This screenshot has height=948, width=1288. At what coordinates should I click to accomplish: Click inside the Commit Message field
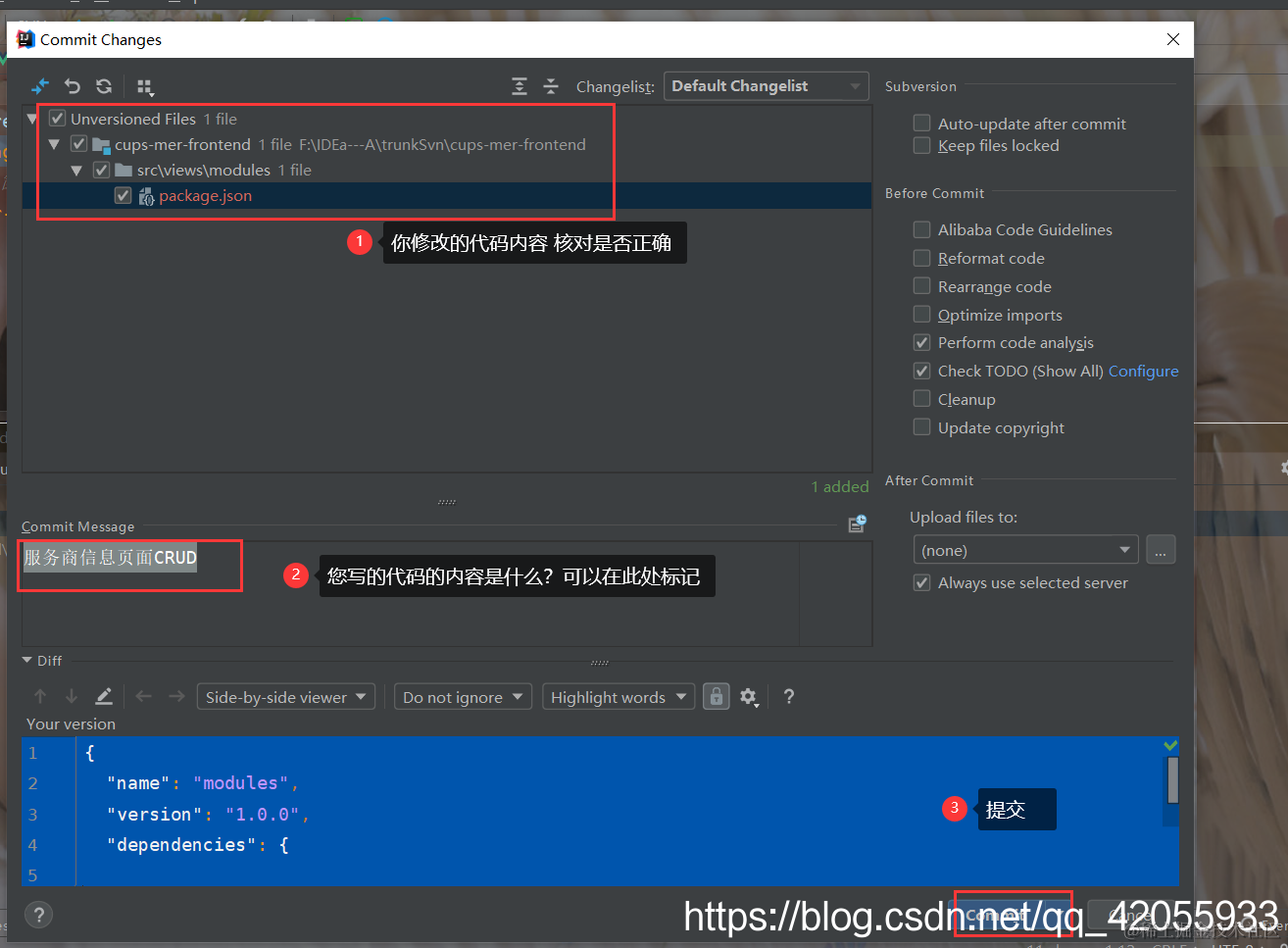coord(447,593)
